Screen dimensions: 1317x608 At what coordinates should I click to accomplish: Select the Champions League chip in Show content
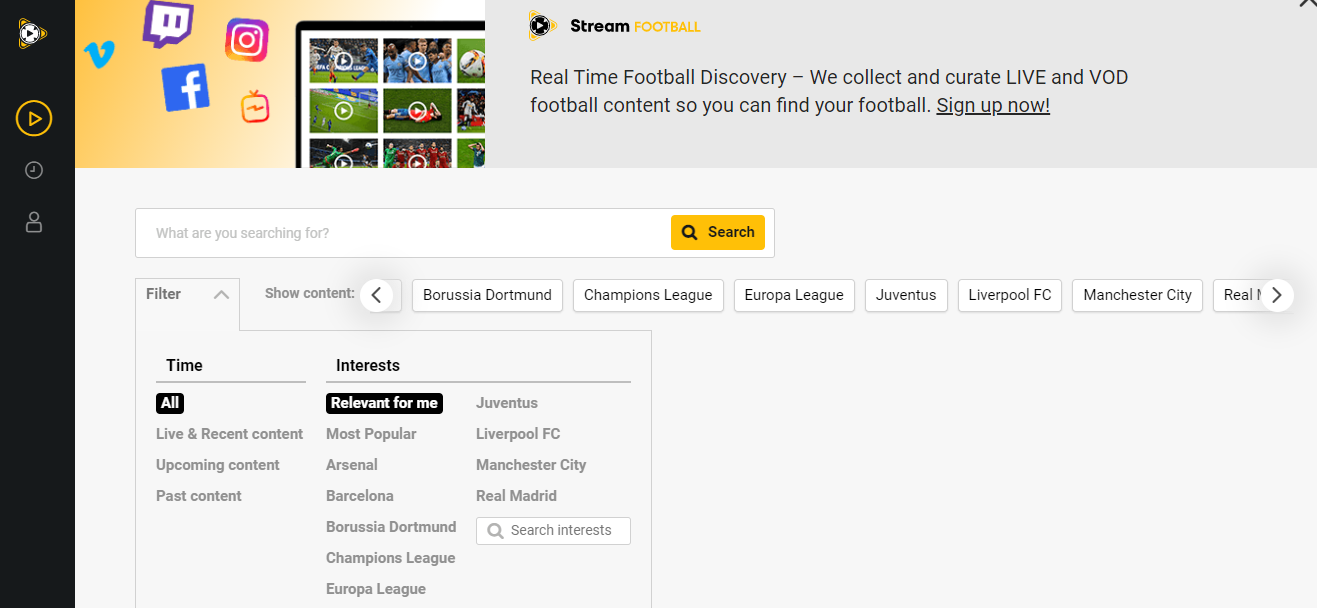(648, 295)
